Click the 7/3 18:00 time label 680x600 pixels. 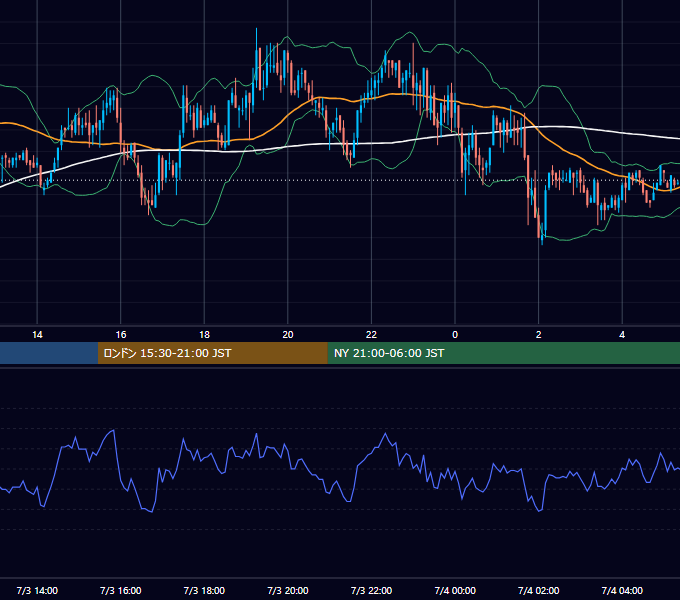coord(204,590)
